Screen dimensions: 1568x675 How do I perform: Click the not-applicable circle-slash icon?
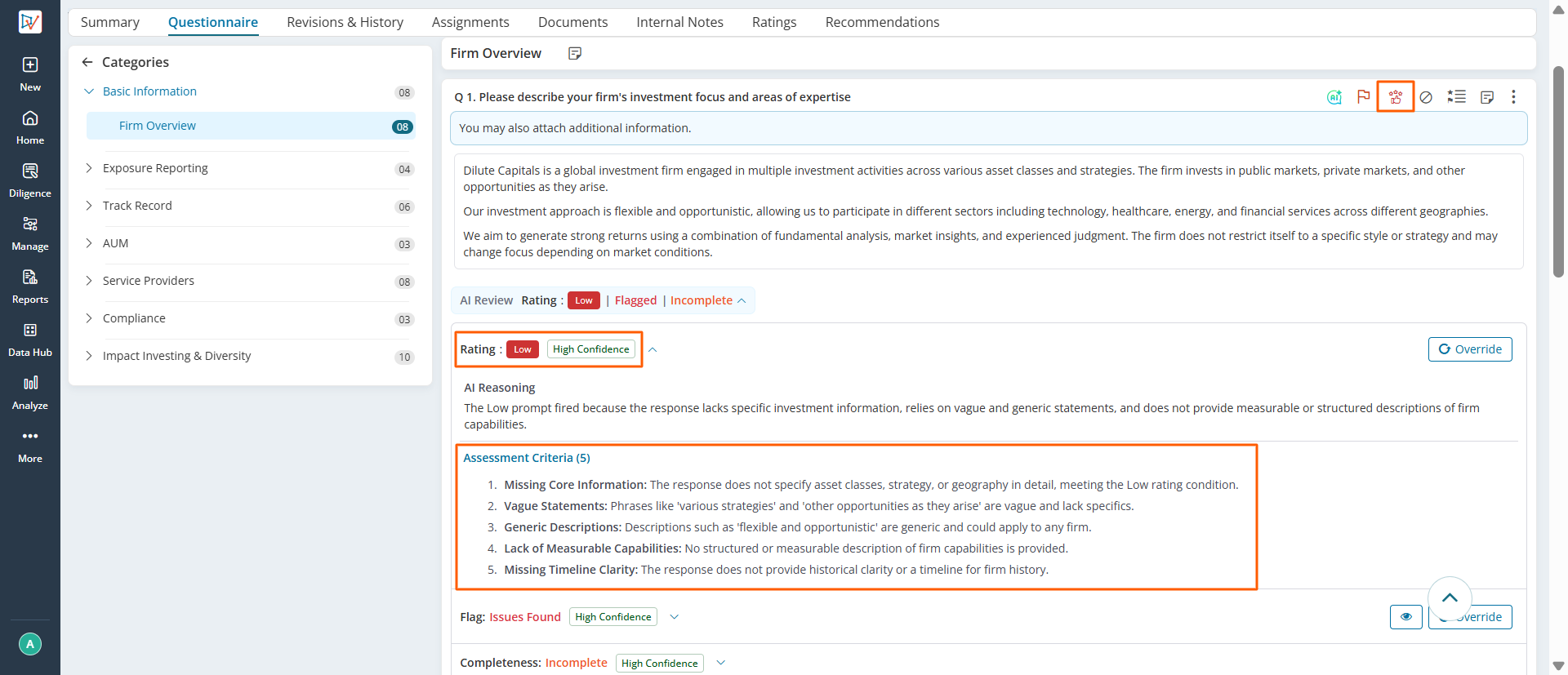[1426, 97]
